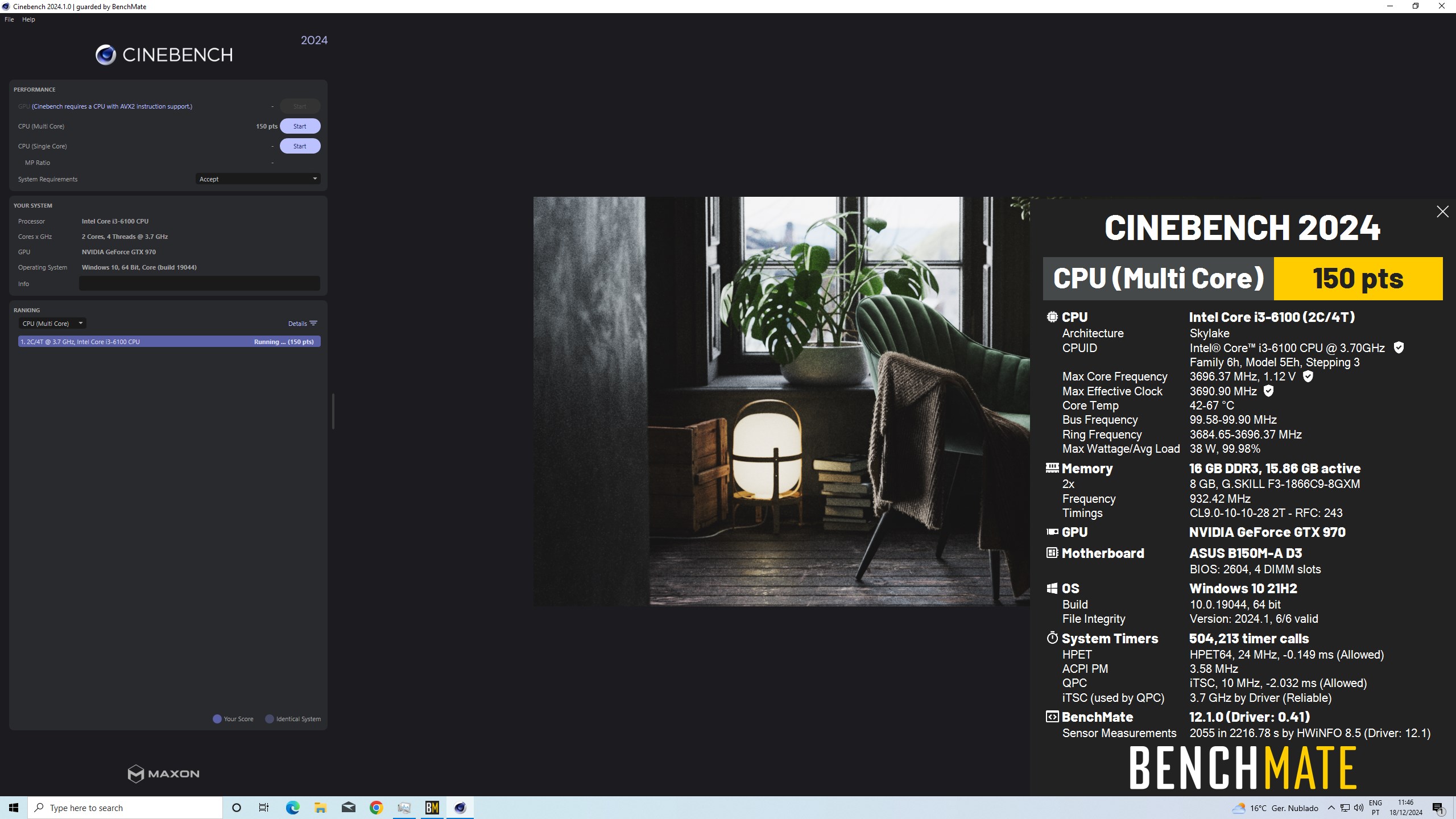The width and height of the screenshot is (1456, 819).
Task: Click the Timings CL9.0-10-10-28 value
Action: click(1266, 513)
